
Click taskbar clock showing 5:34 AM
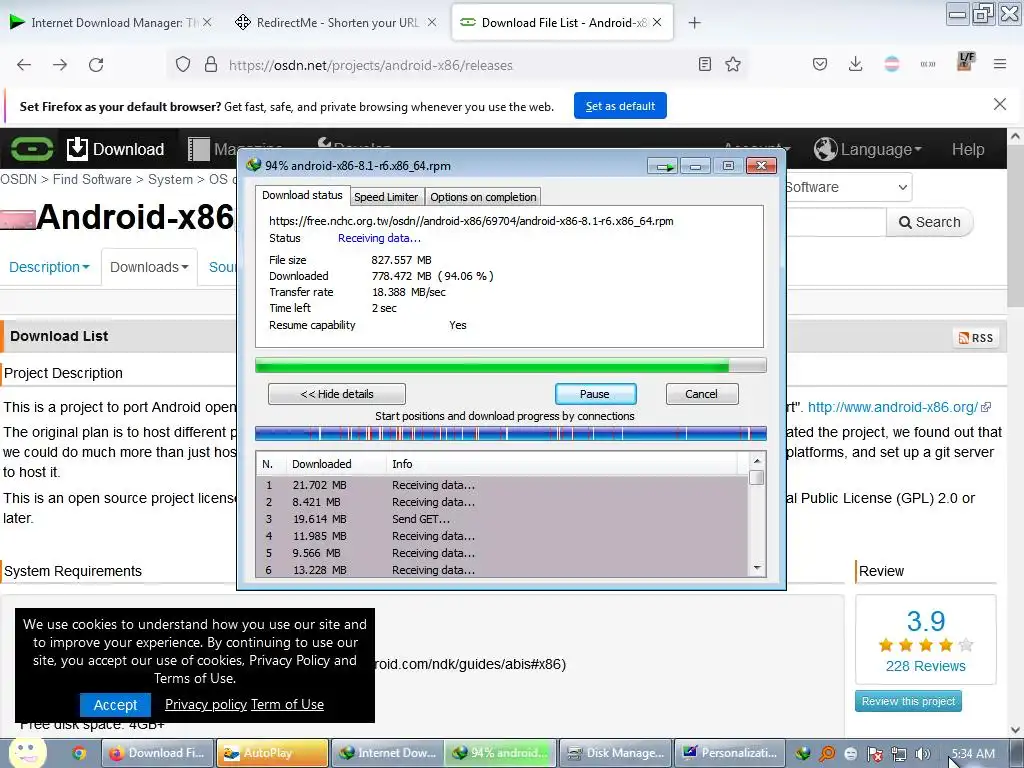(x=973, y=754)
